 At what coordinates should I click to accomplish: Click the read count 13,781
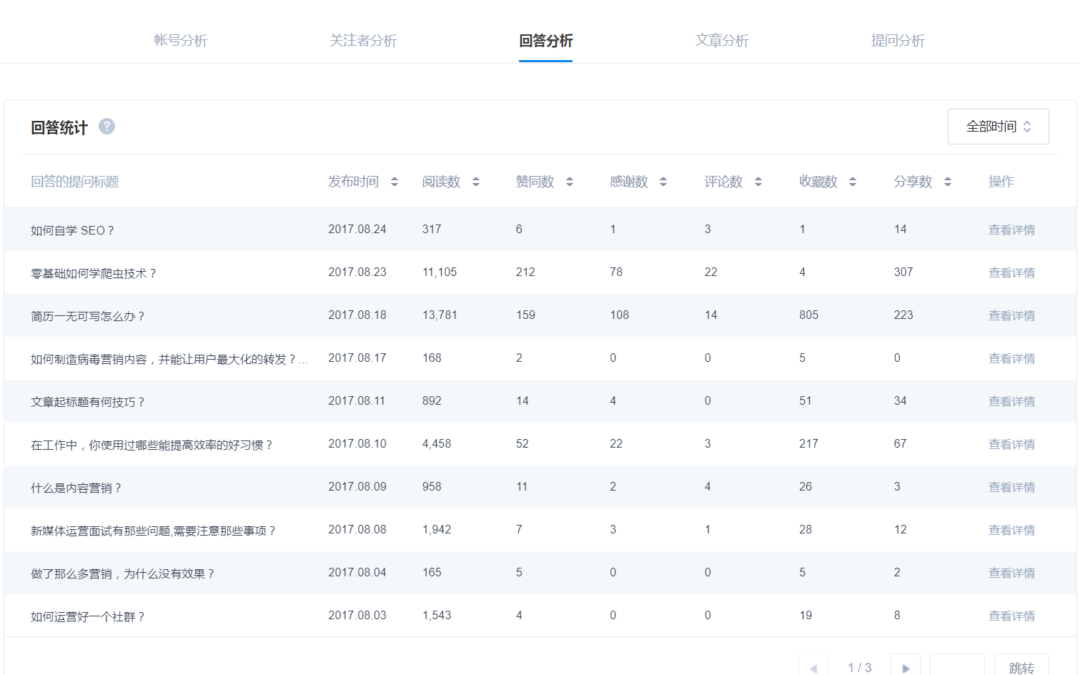(x=439, y=315)
